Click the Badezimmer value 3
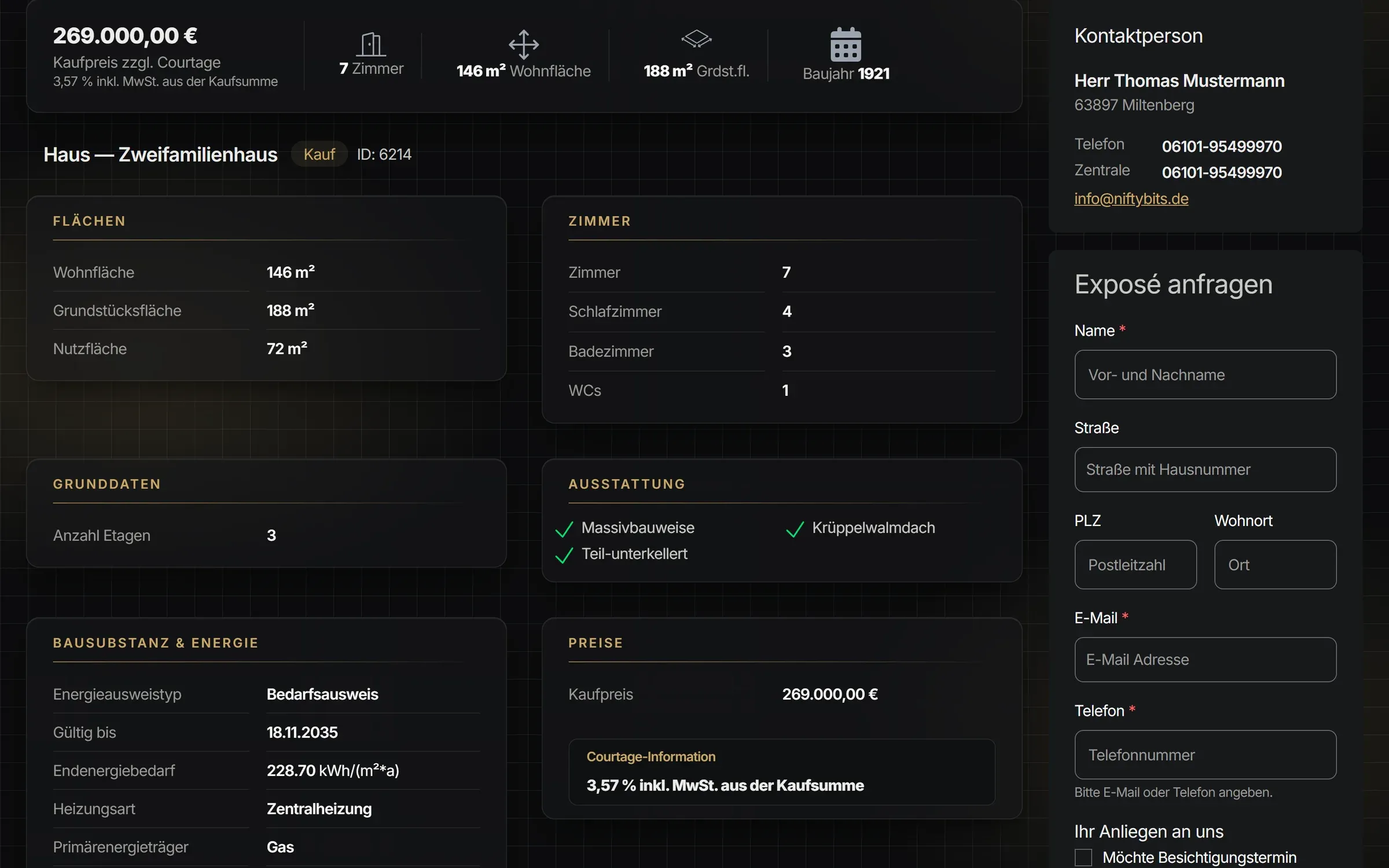The width and height of the screenshot is (1389, 868). click(x=787, y=351)
